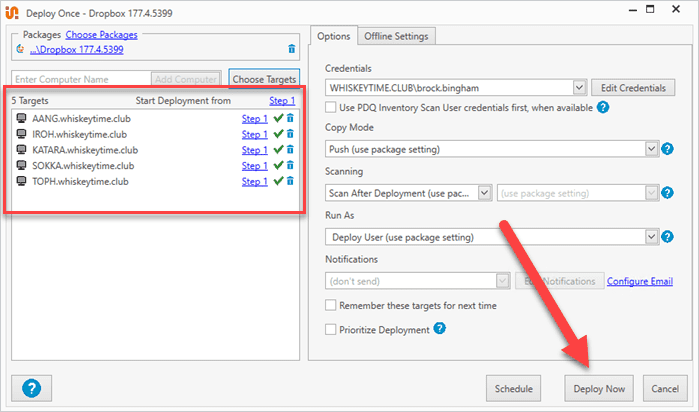Screen dimensions: 699x412
Task: Select the IROH.whiskeytime.club target row
Action: tap(155, 134)
